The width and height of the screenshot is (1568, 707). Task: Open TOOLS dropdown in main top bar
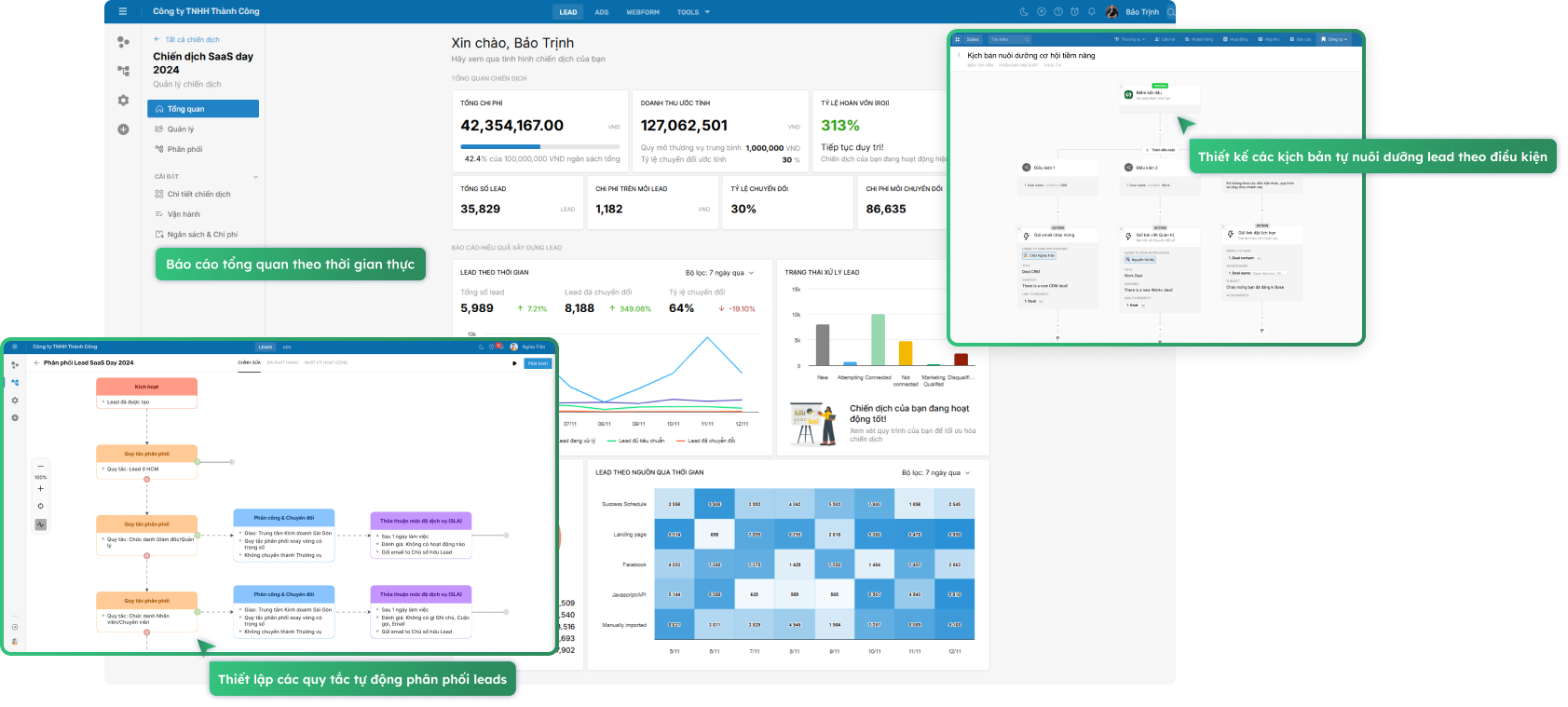click(693, 12)
